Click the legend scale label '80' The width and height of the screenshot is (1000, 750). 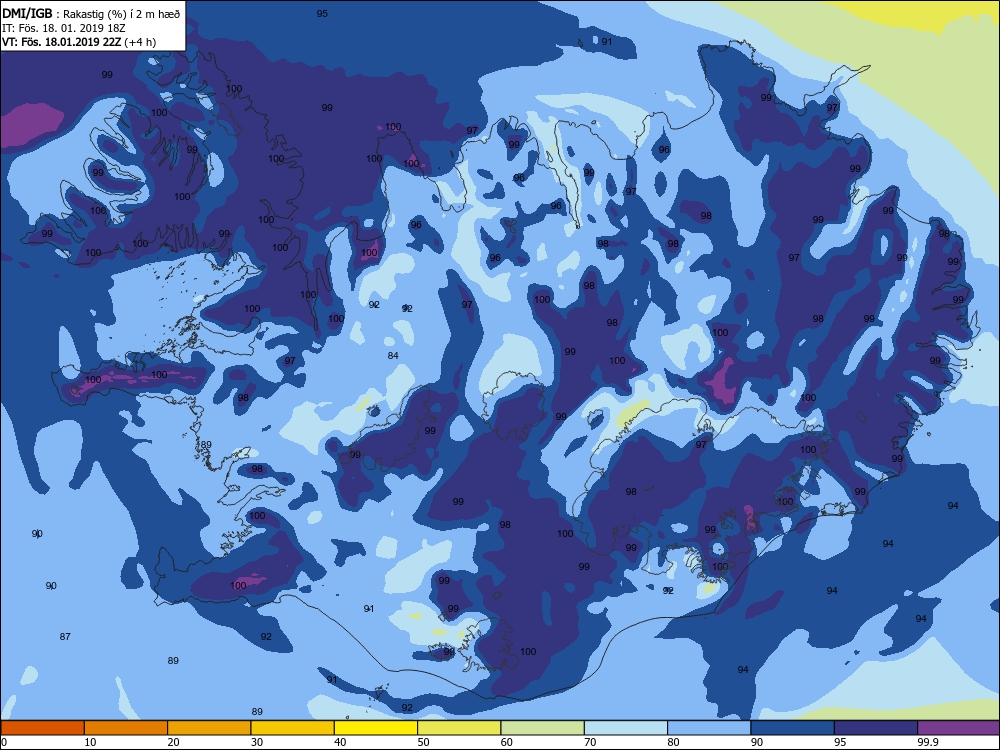[x=673, y=742]
